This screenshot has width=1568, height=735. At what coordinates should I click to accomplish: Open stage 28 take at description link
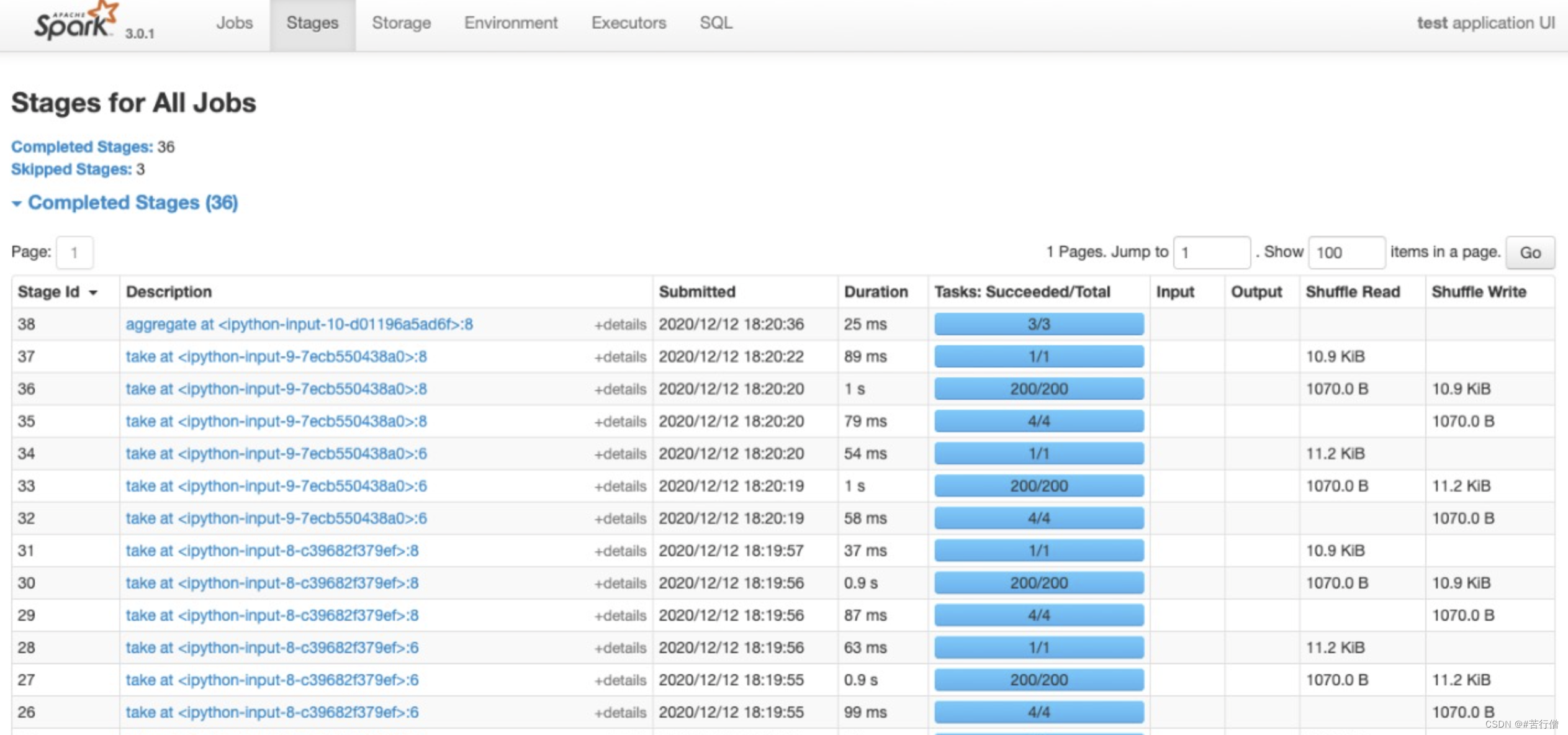(x=272, y=647)
